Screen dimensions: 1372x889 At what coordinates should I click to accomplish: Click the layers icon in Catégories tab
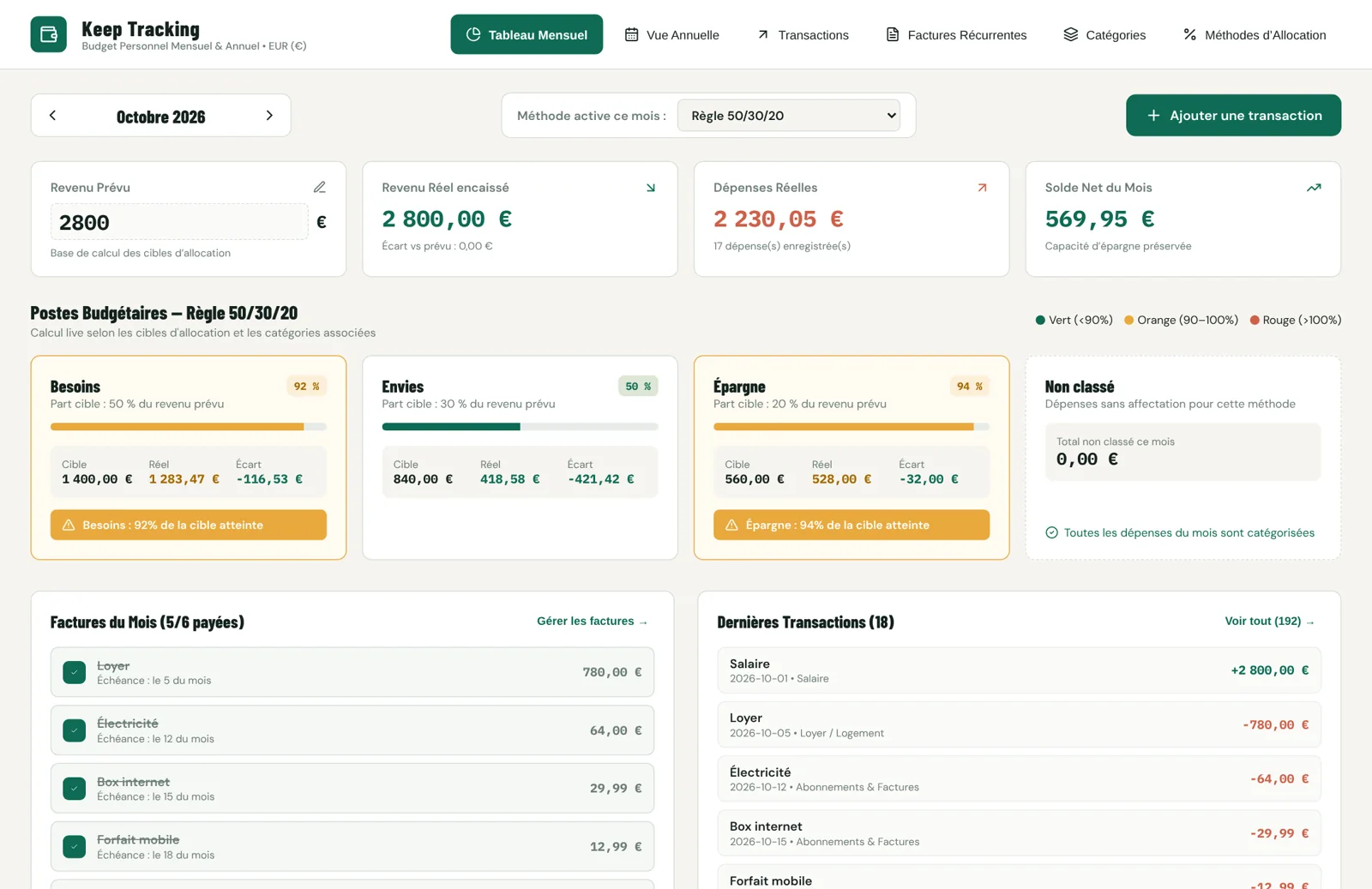pyautogui.click(x=1071, y=34)
